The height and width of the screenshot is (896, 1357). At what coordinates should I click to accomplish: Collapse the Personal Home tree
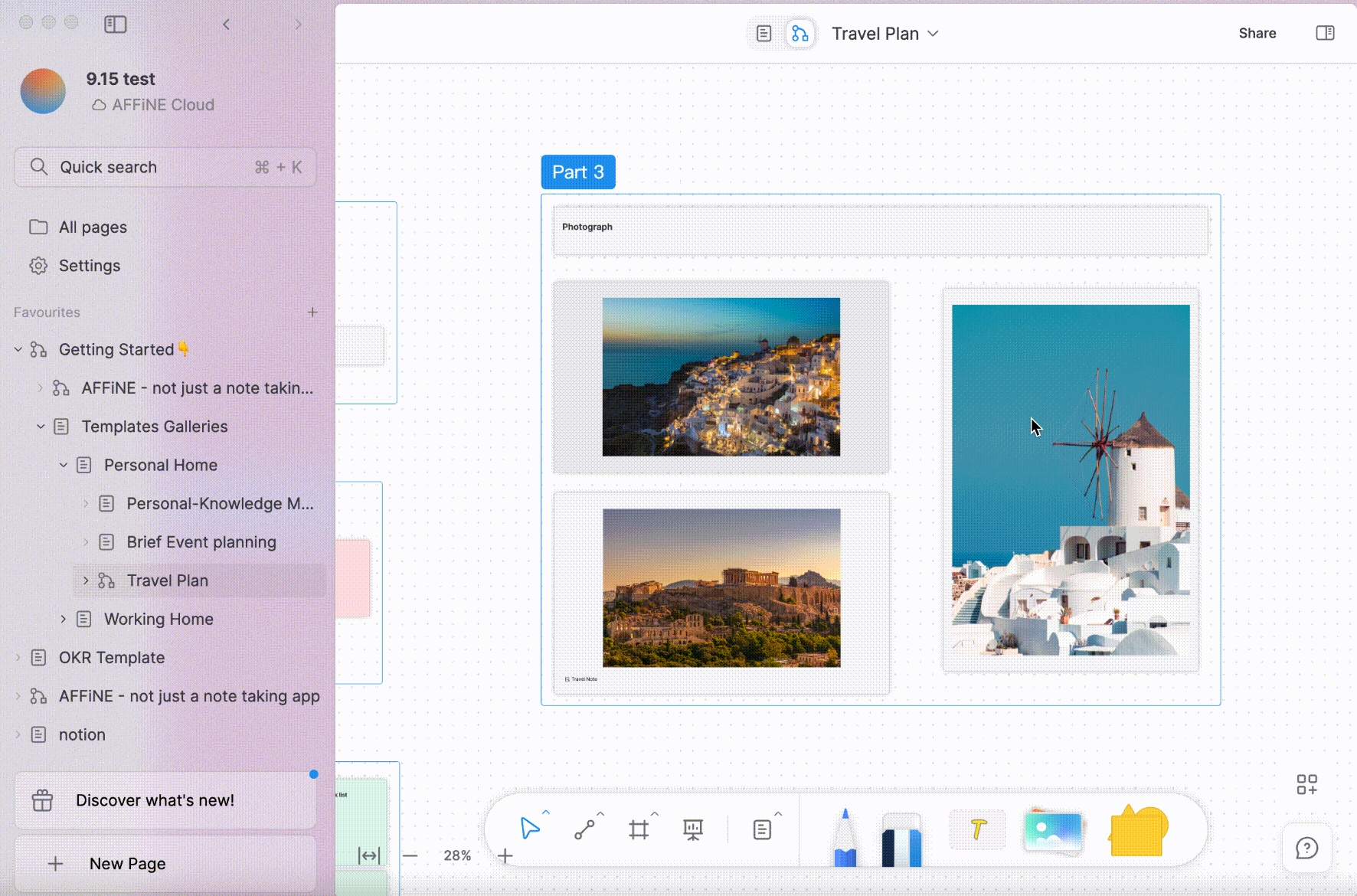(x=63, y=465)
